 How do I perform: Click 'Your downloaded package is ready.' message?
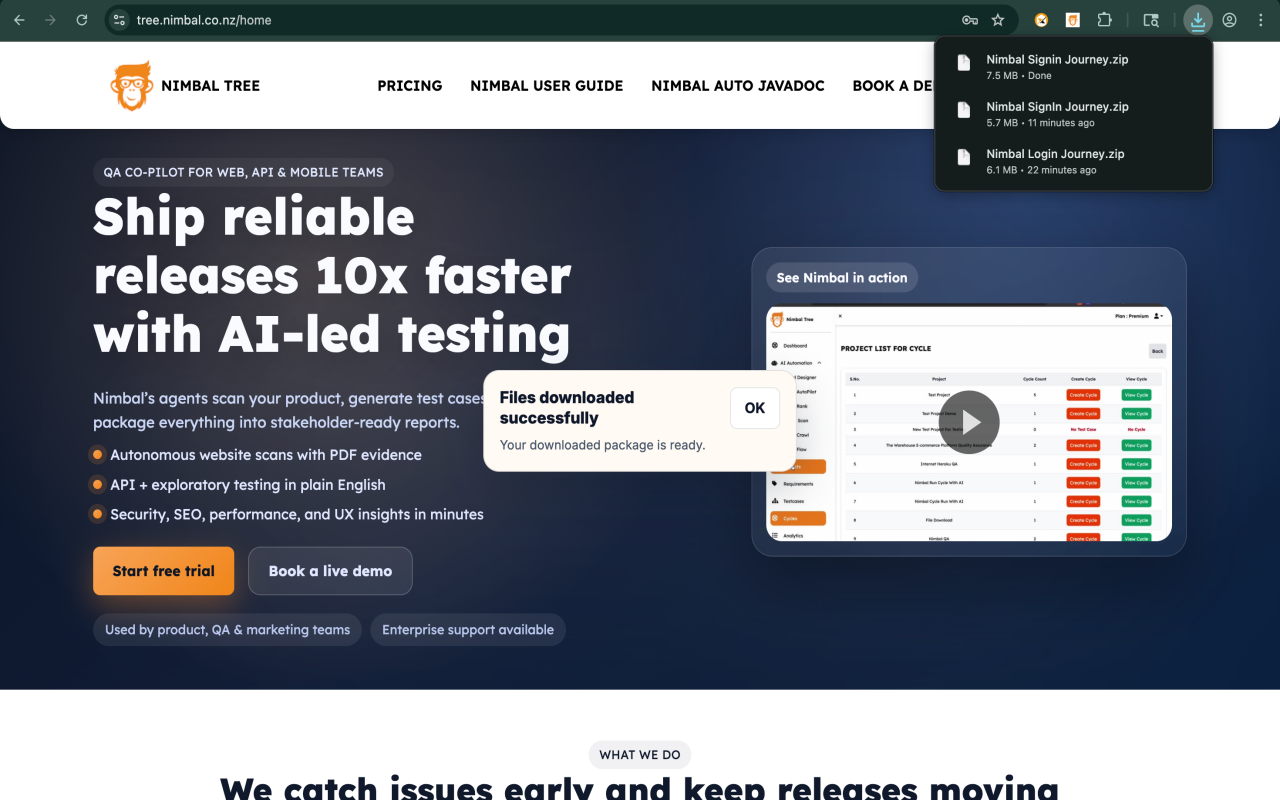tap(602, 445)
